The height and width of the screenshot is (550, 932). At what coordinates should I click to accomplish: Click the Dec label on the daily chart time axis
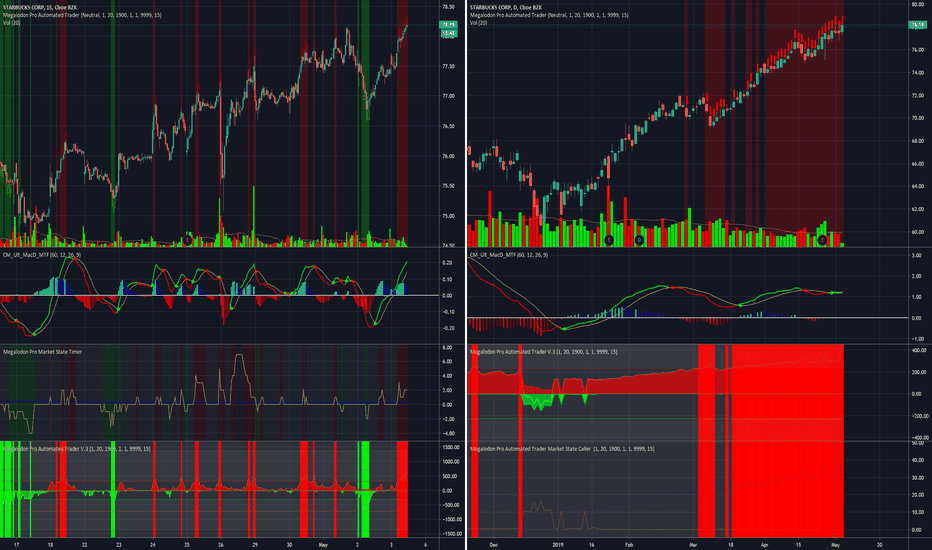click(x=493, y=545)
